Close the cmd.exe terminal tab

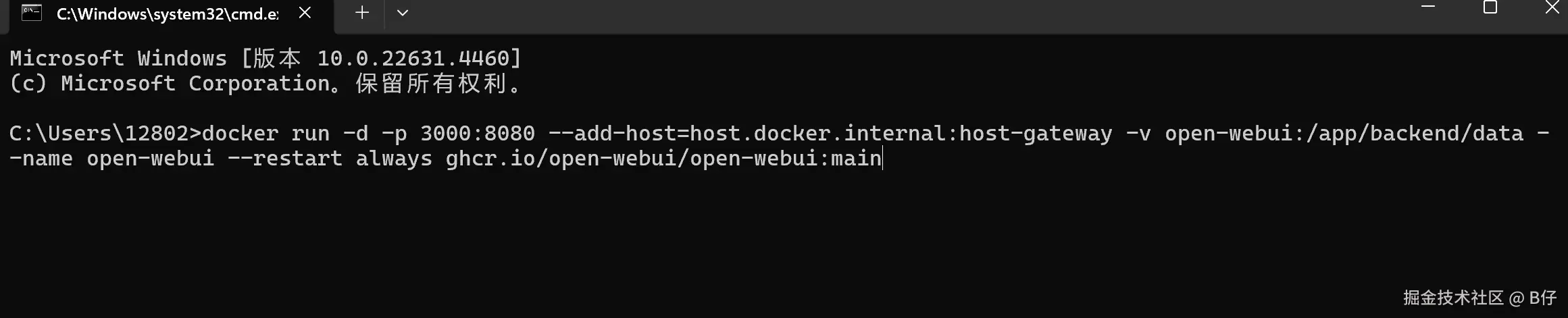pos(305,12)
